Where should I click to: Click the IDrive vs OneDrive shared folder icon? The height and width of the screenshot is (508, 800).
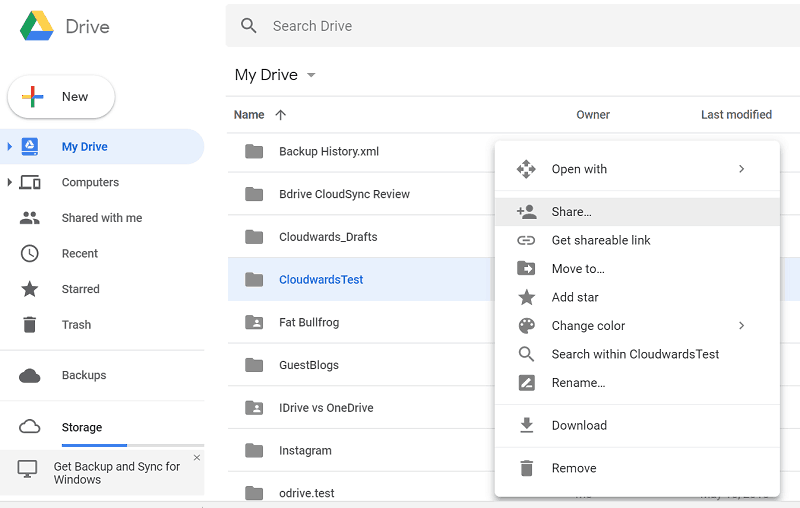pos(254,408)
